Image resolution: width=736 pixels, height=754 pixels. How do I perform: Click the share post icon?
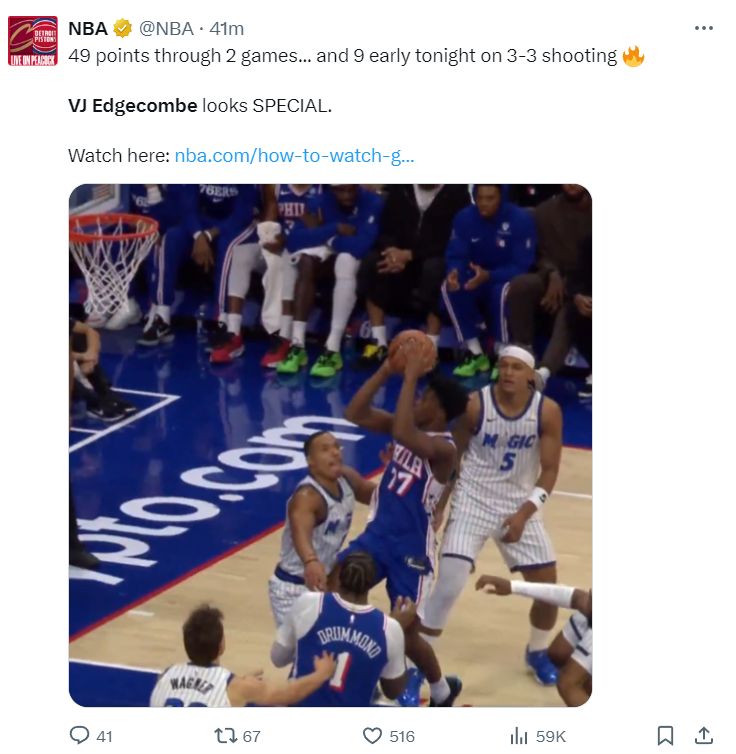(703, 736)
